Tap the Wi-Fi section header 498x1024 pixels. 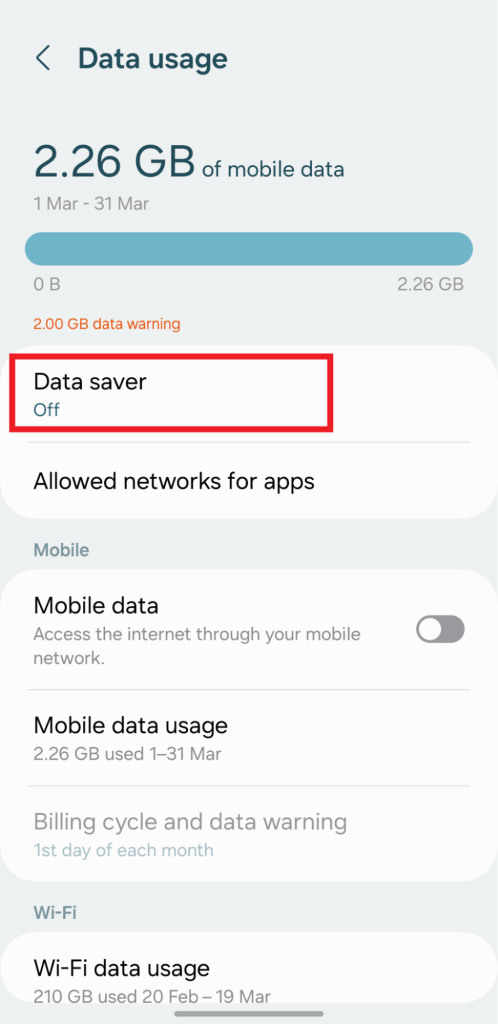tap(55, 912)
